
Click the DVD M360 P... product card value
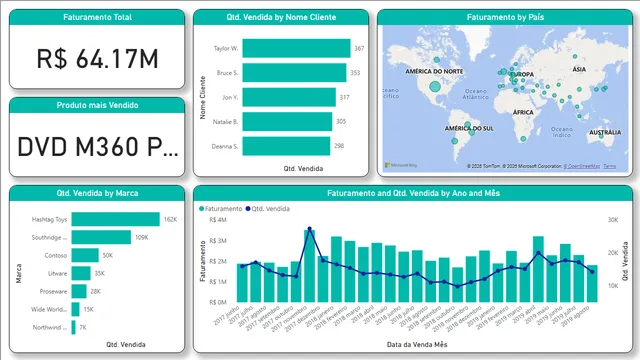point(98,147)
